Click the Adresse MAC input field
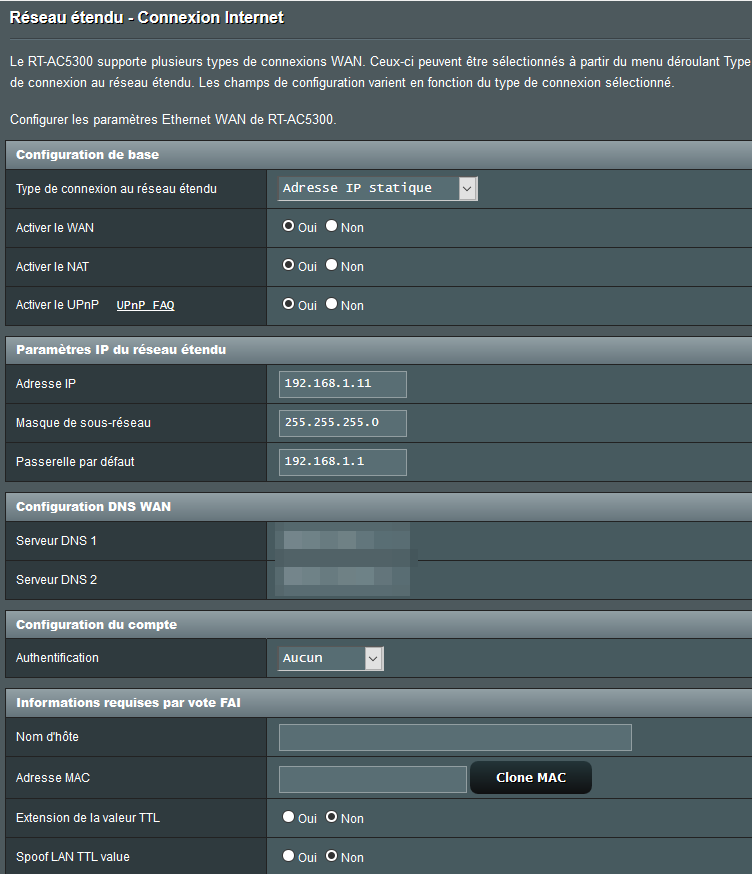The image size is (752, 874). coord(373,779)
